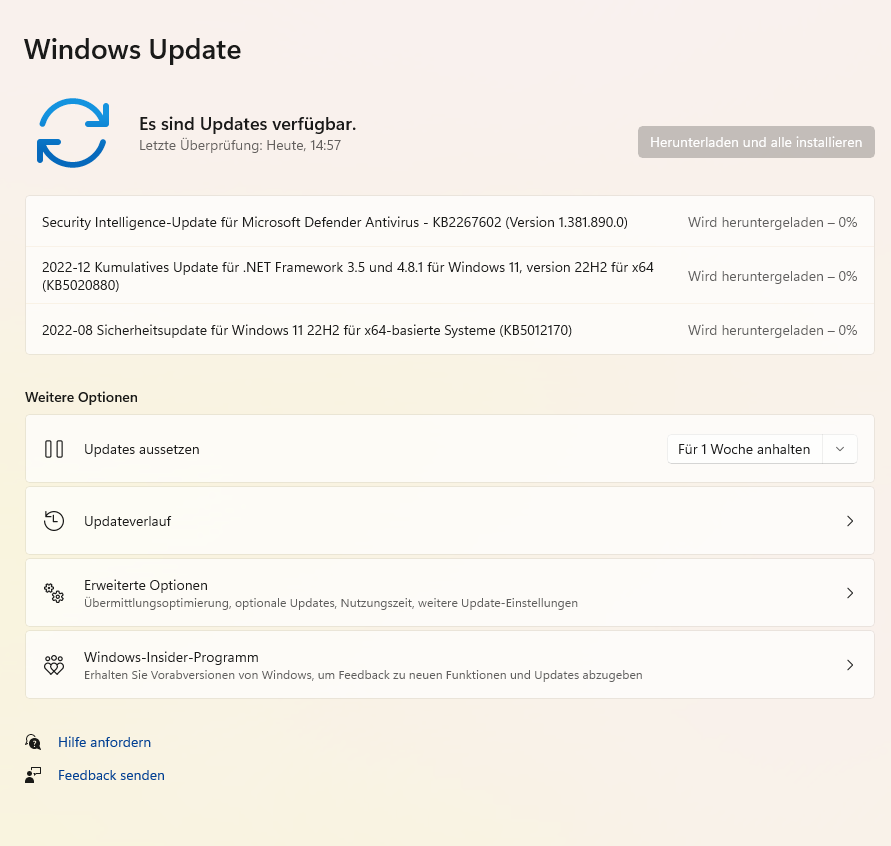Pause updates with Für 1 Woche anhalten
Viewport: 891px width, 846px height.
(x=744, y=449)
